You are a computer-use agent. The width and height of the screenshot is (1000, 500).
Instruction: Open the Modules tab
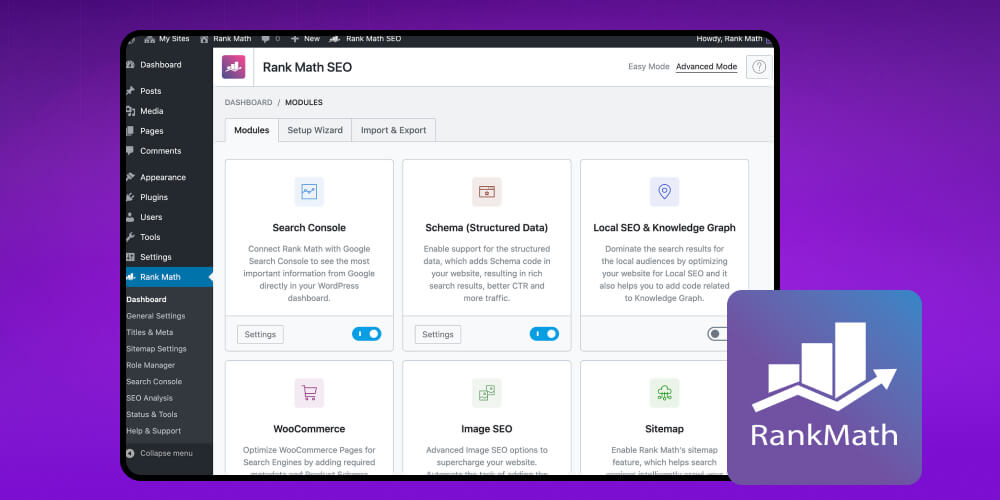[x=251, y=130]
